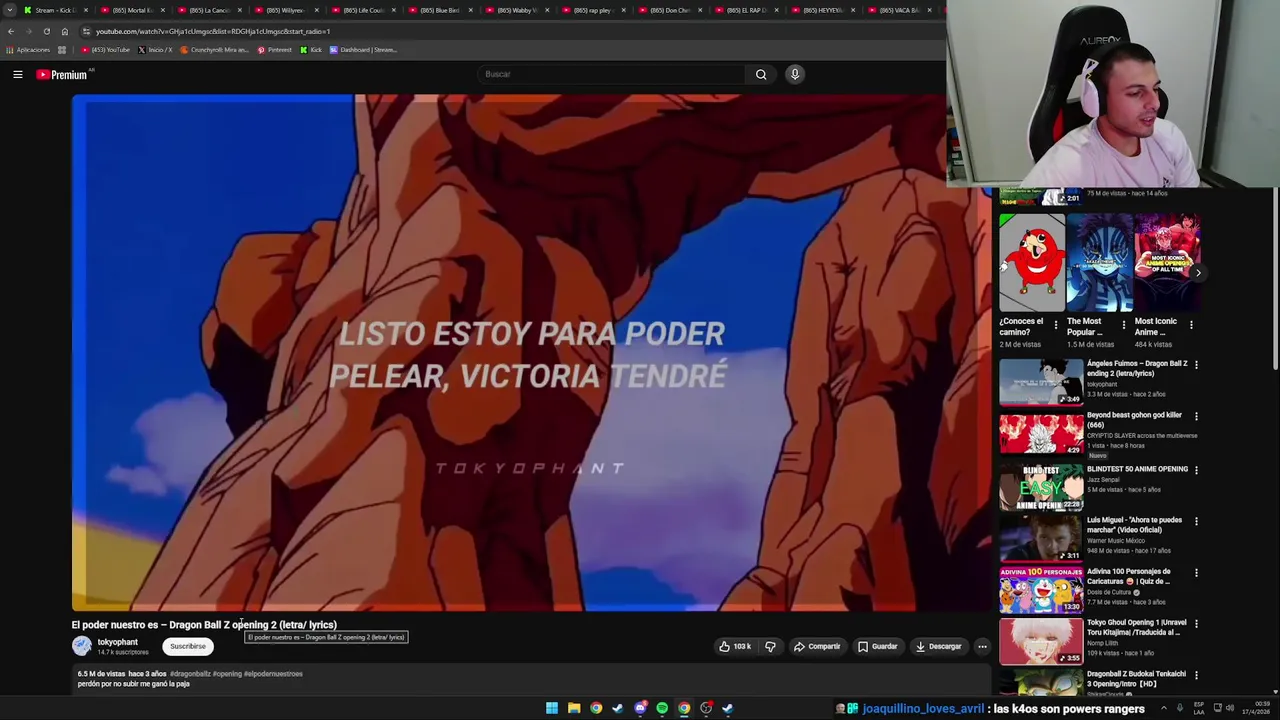Open 'The Most Popular' short thumbnail
1280x720 pixels.
(1099, 263)
